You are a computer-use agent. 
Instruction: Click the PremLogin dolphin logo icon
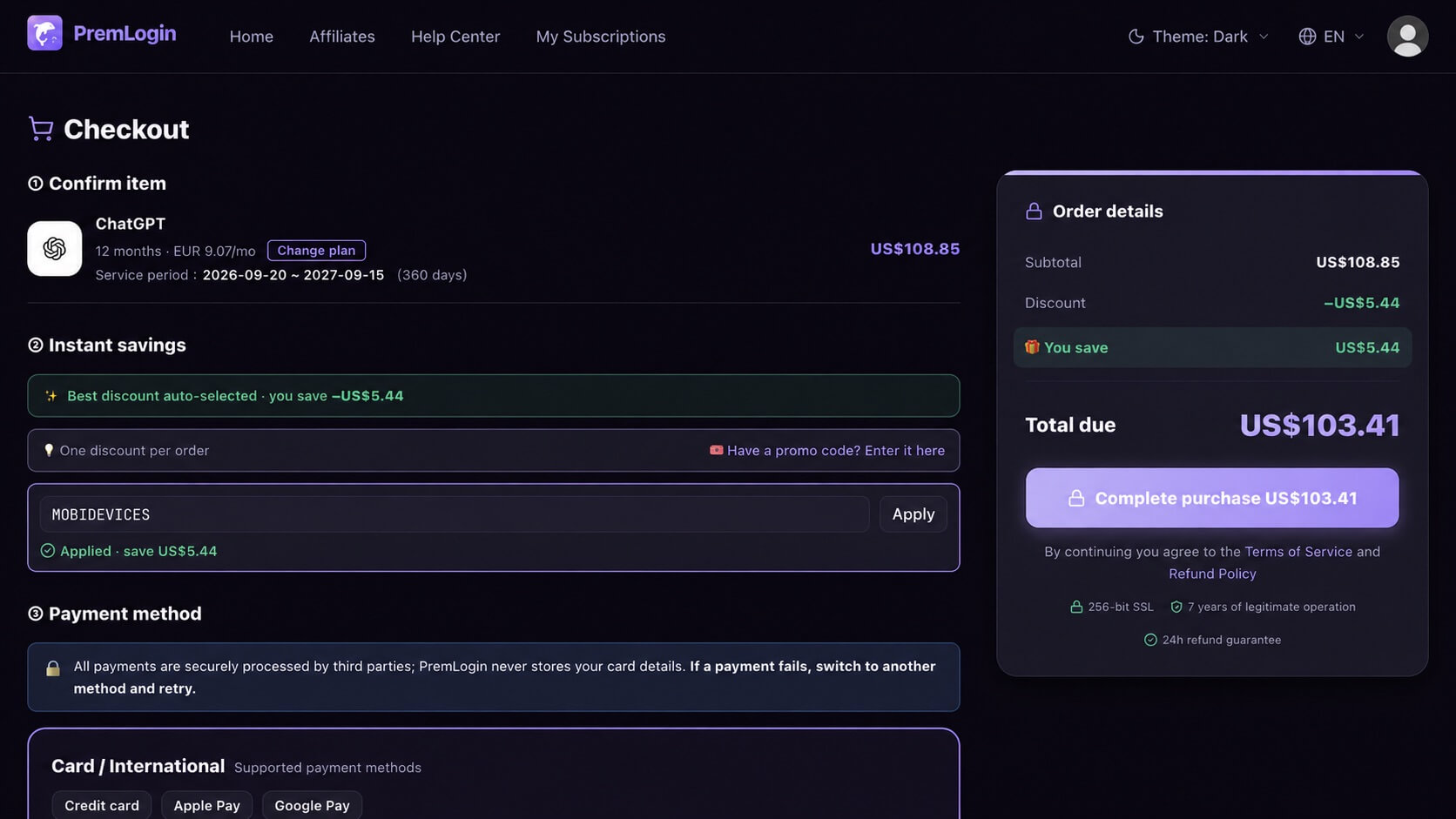pyautogui.click(x=44, y=33)
